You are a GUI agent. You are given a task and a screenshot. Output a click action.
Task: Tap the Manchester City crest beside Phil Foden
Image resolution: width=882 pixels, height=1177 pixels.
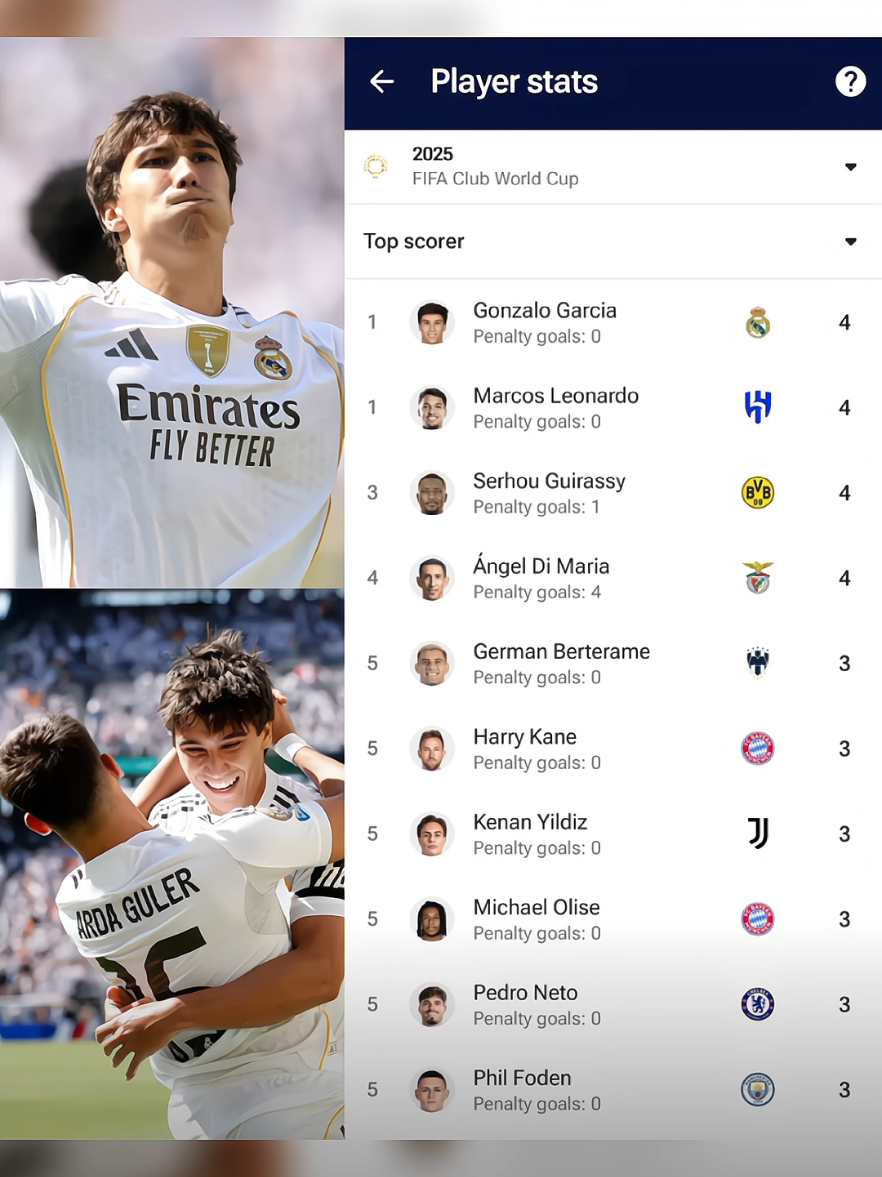[757, 1089]
